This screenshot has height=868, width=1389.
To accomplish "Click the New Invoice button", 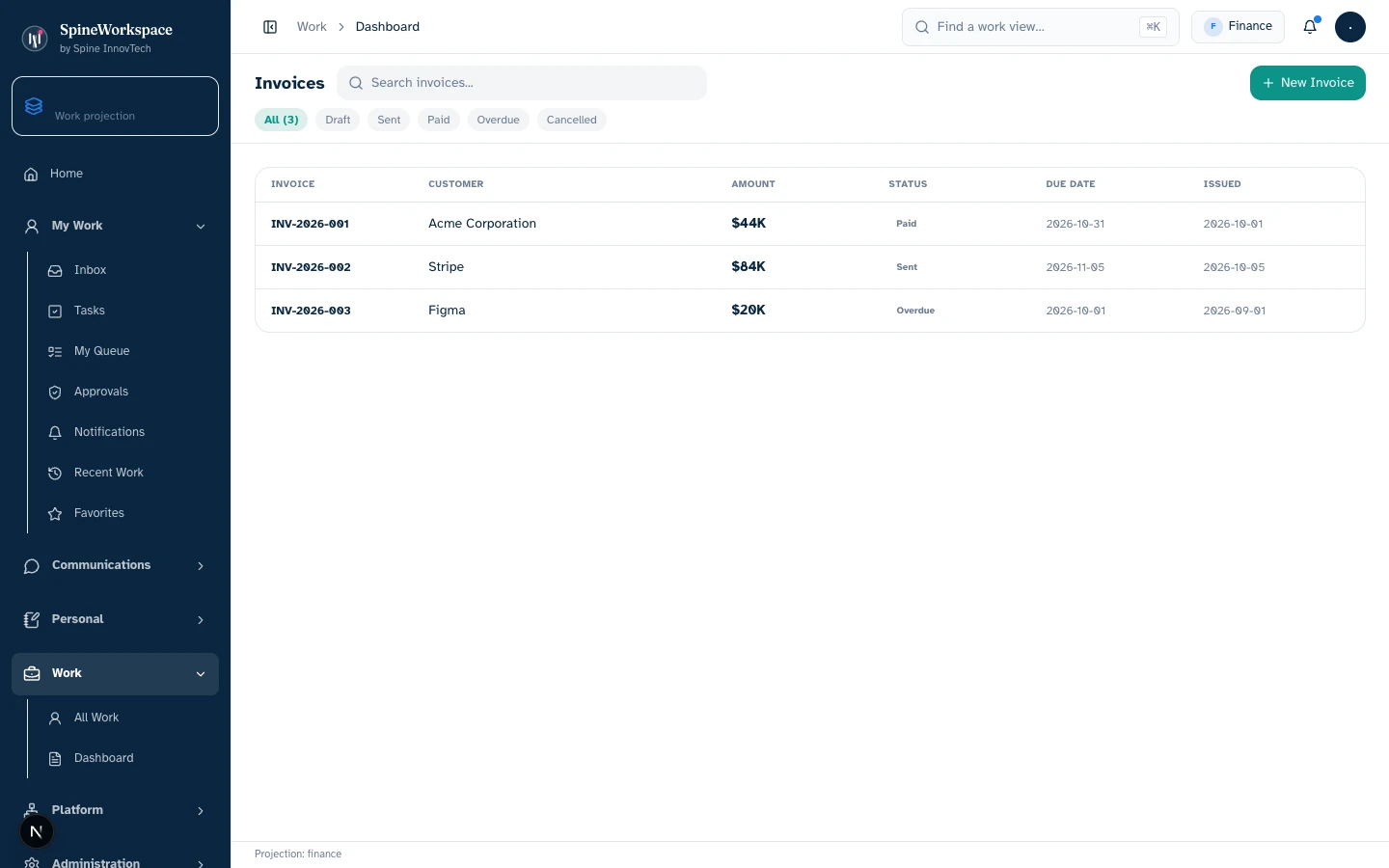I will click(x=1308, y=83).
